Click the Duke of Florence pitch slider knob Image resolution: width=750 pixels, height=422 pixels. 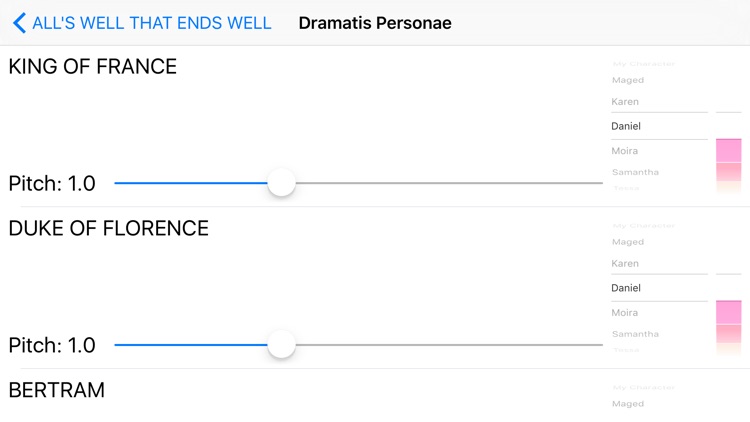coord(282,345)
